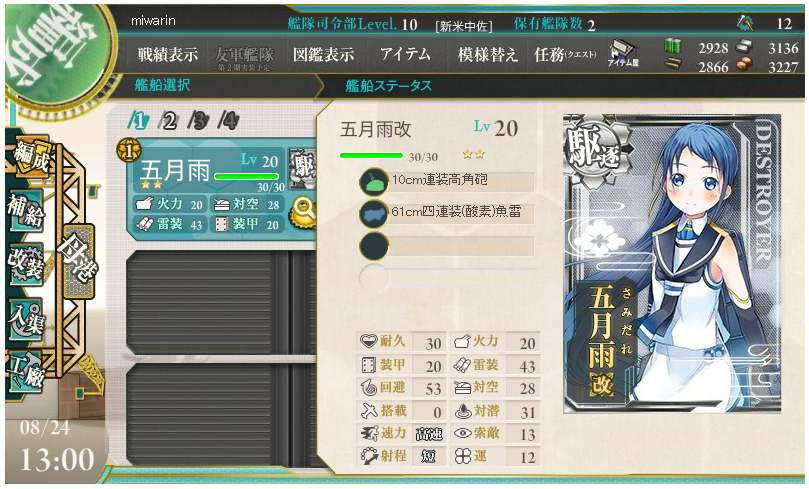Return to 母港 home port badge
The height and width of the screenshot is (489, 809).
tap(79, 261)
